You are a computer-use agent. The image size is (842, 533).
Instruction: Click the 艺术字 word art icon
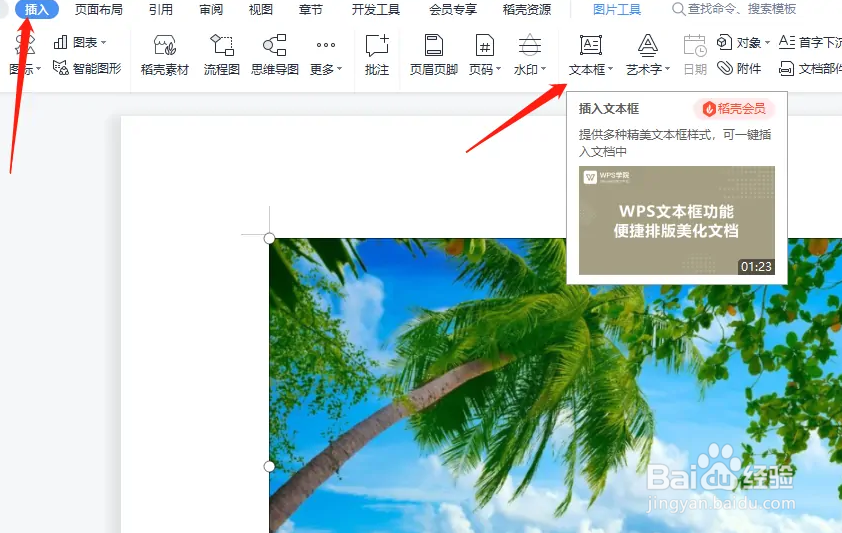[648, 46]
